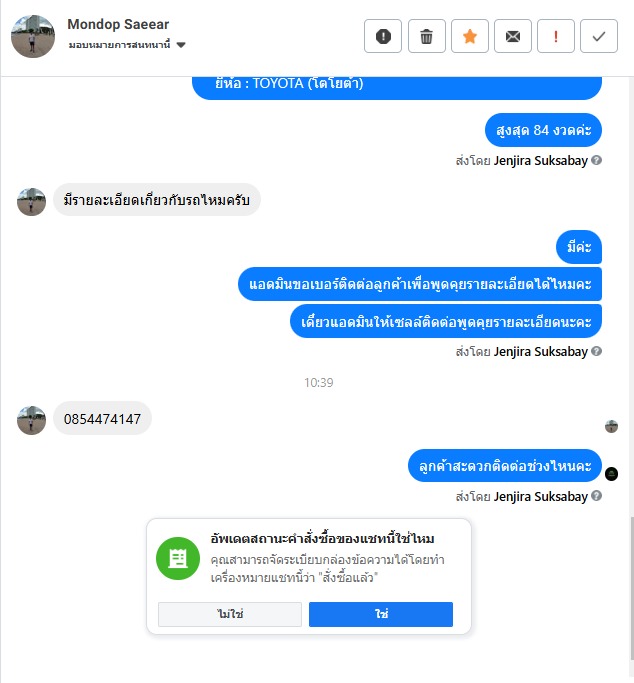The height and width of the screenshot is (683, 634).
Task: Click help icon beside last Jenjira Suksabay label
Action: (597, 495)
